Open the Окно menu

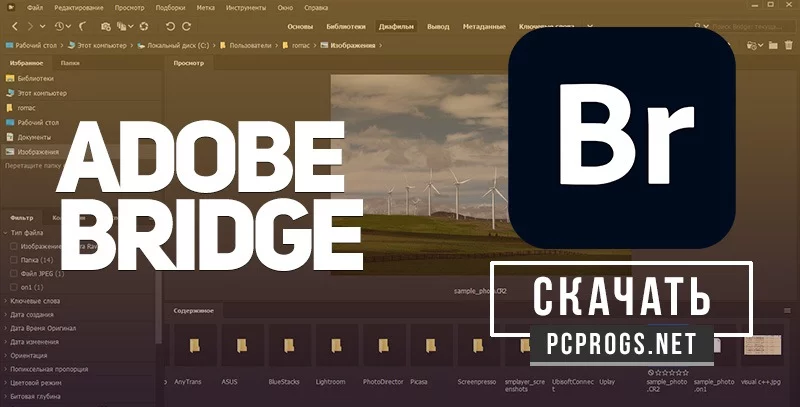click(285, 8)
